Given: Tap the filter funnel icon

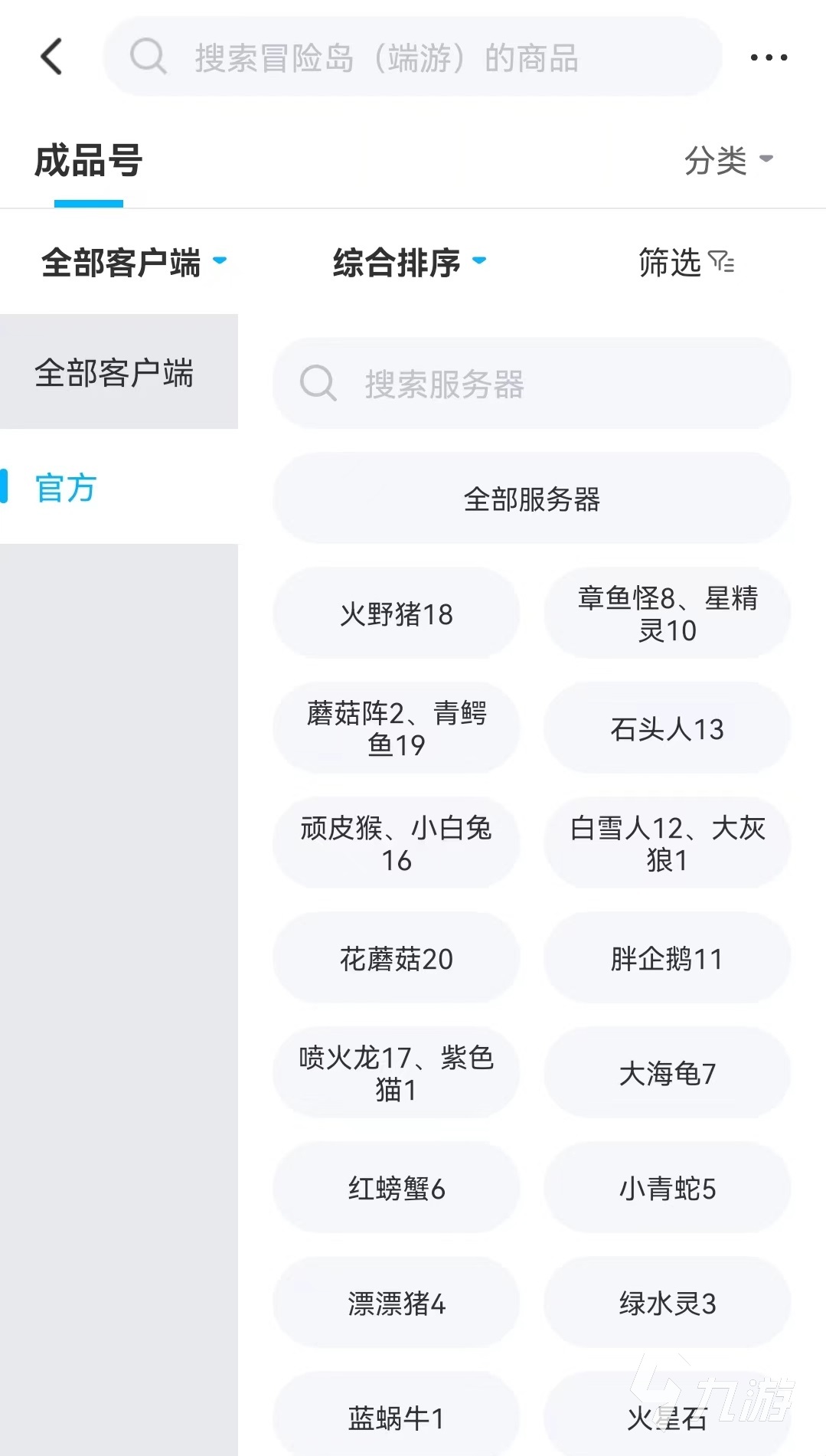Looking at the screenshot, I should [721, 263].
